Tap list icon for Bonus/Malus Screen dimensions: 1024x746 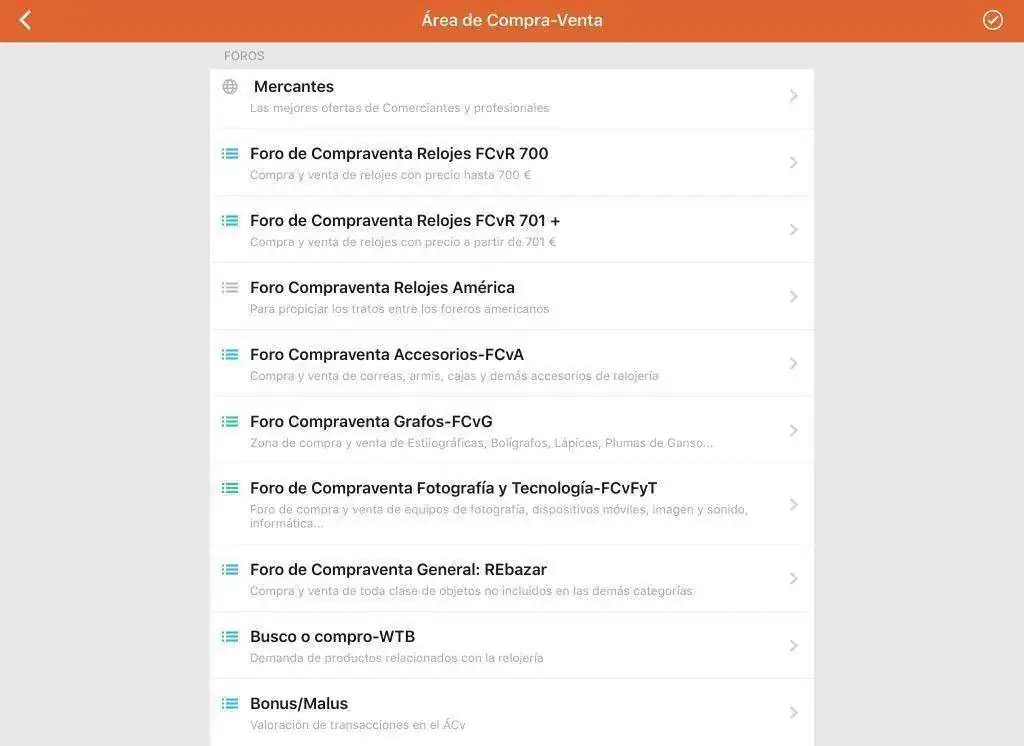pyautogui.click(x=230, y=704)
